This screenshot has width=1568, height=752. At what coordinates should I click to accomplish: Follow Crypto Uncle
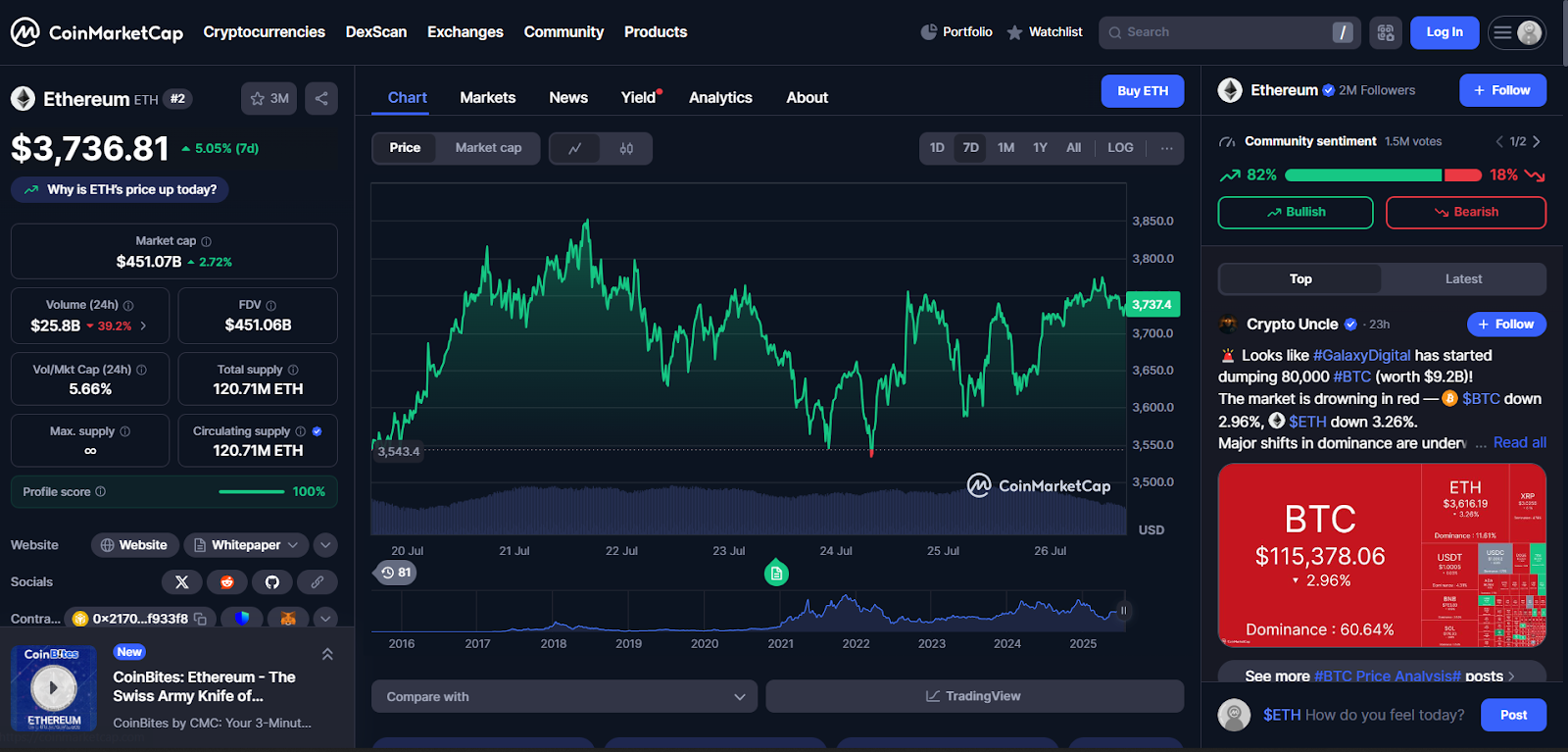(x=1506, y=325)
